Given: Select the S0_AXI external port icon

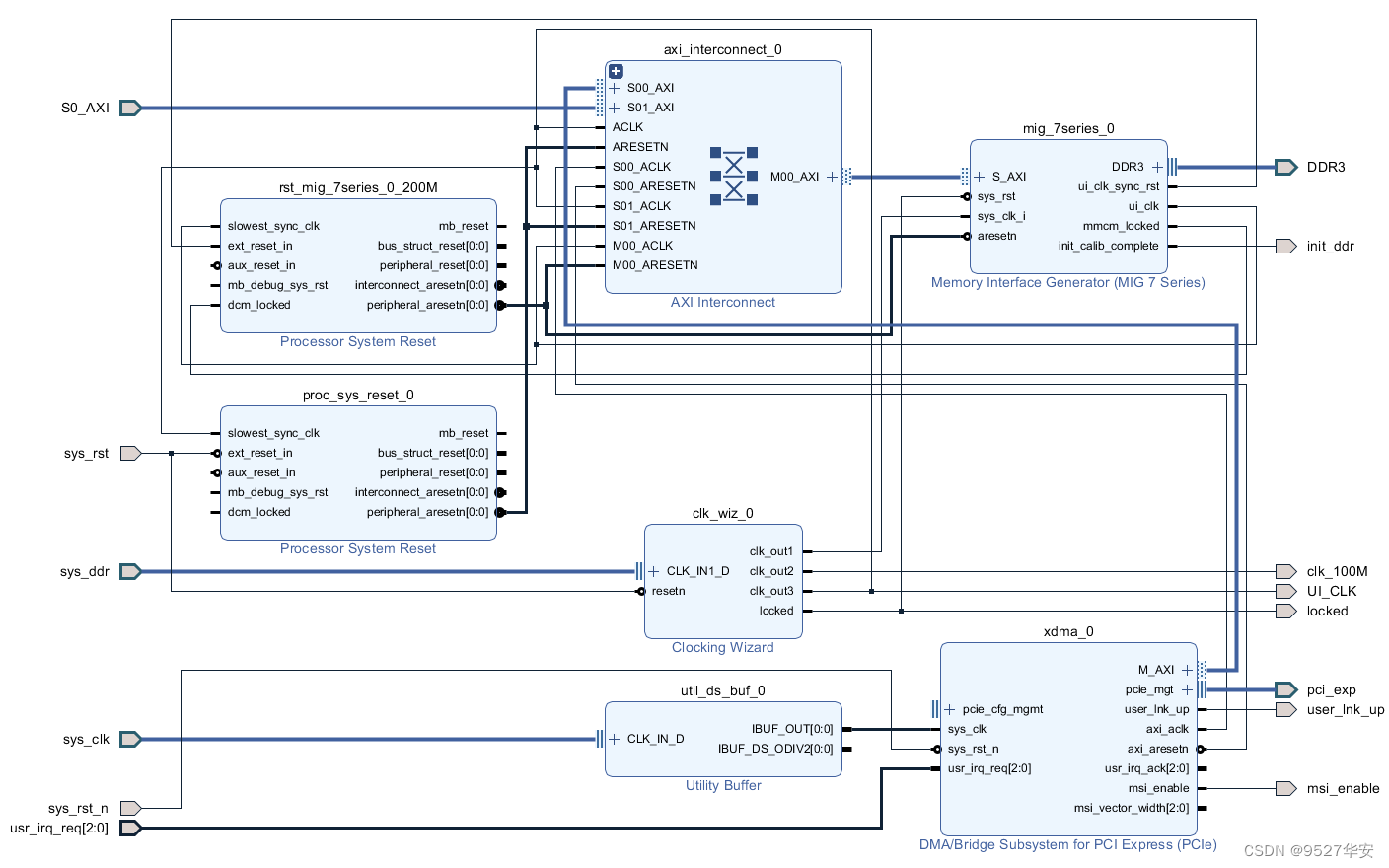Looking at the screenshot, I should (131, 108).
